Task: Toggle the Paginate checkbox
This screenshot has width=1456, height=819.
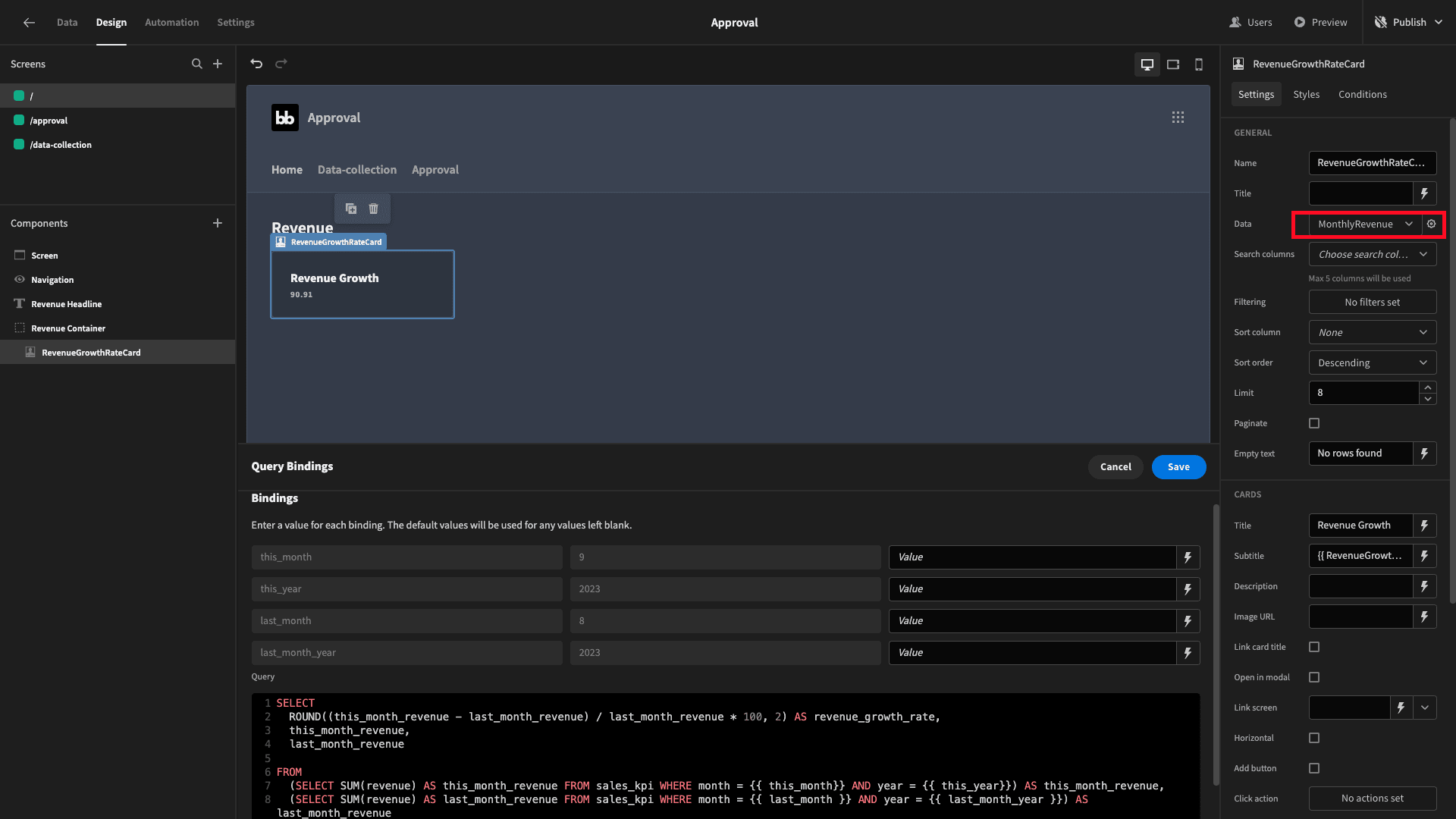Action: pyautogui.click(x=1314, y=423)
